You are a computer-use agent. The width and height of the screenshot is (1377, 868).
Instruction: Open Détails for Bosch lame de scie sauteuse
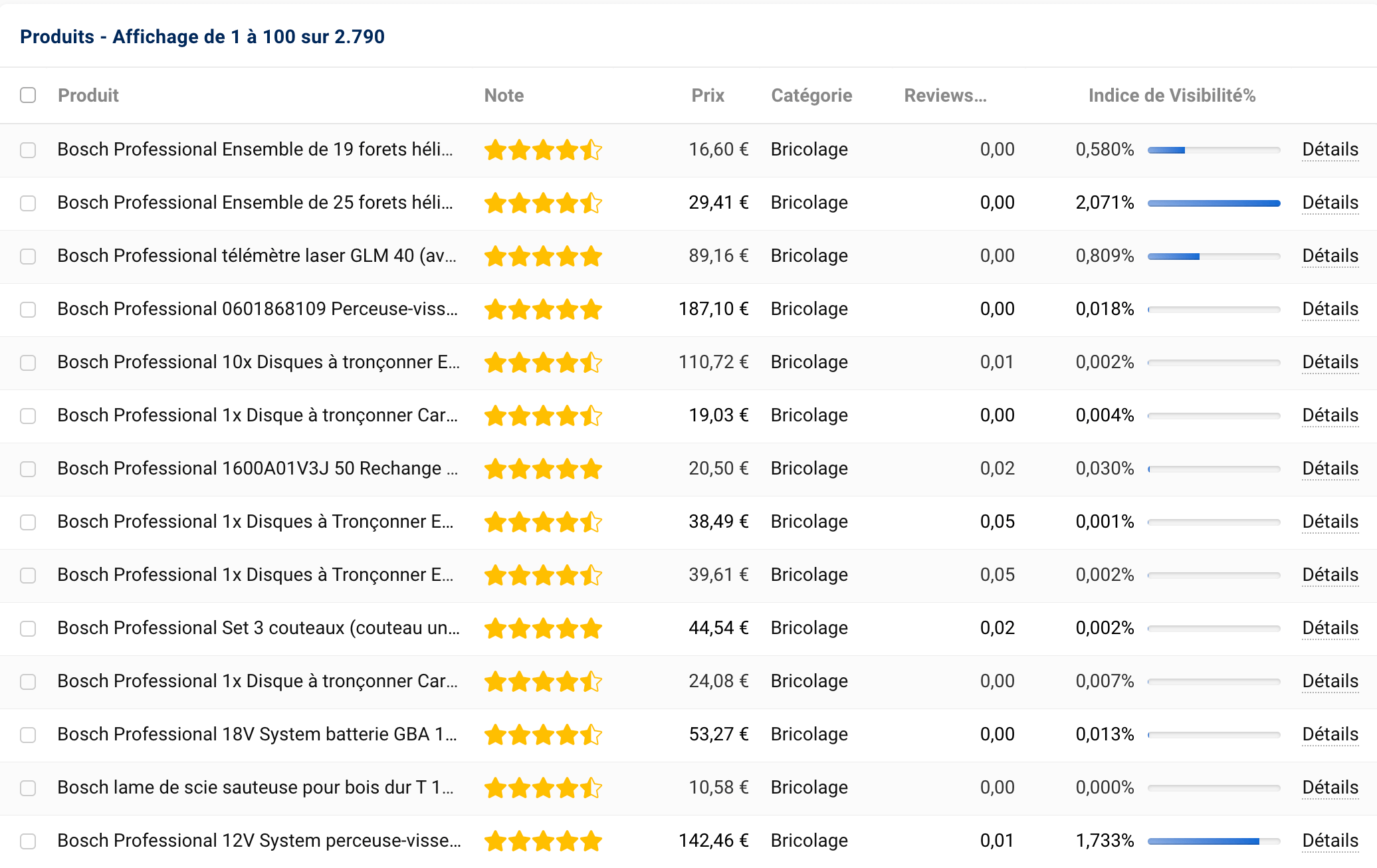(x=1330, y=788)
